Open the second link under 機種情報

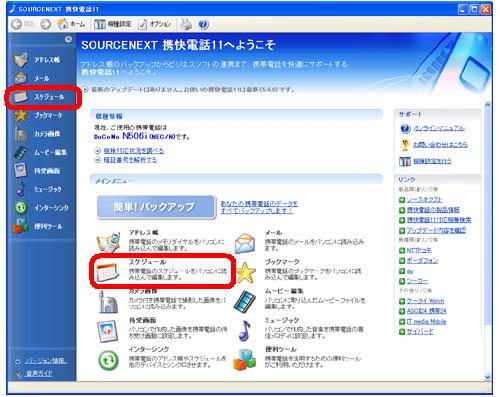(130, 160)
